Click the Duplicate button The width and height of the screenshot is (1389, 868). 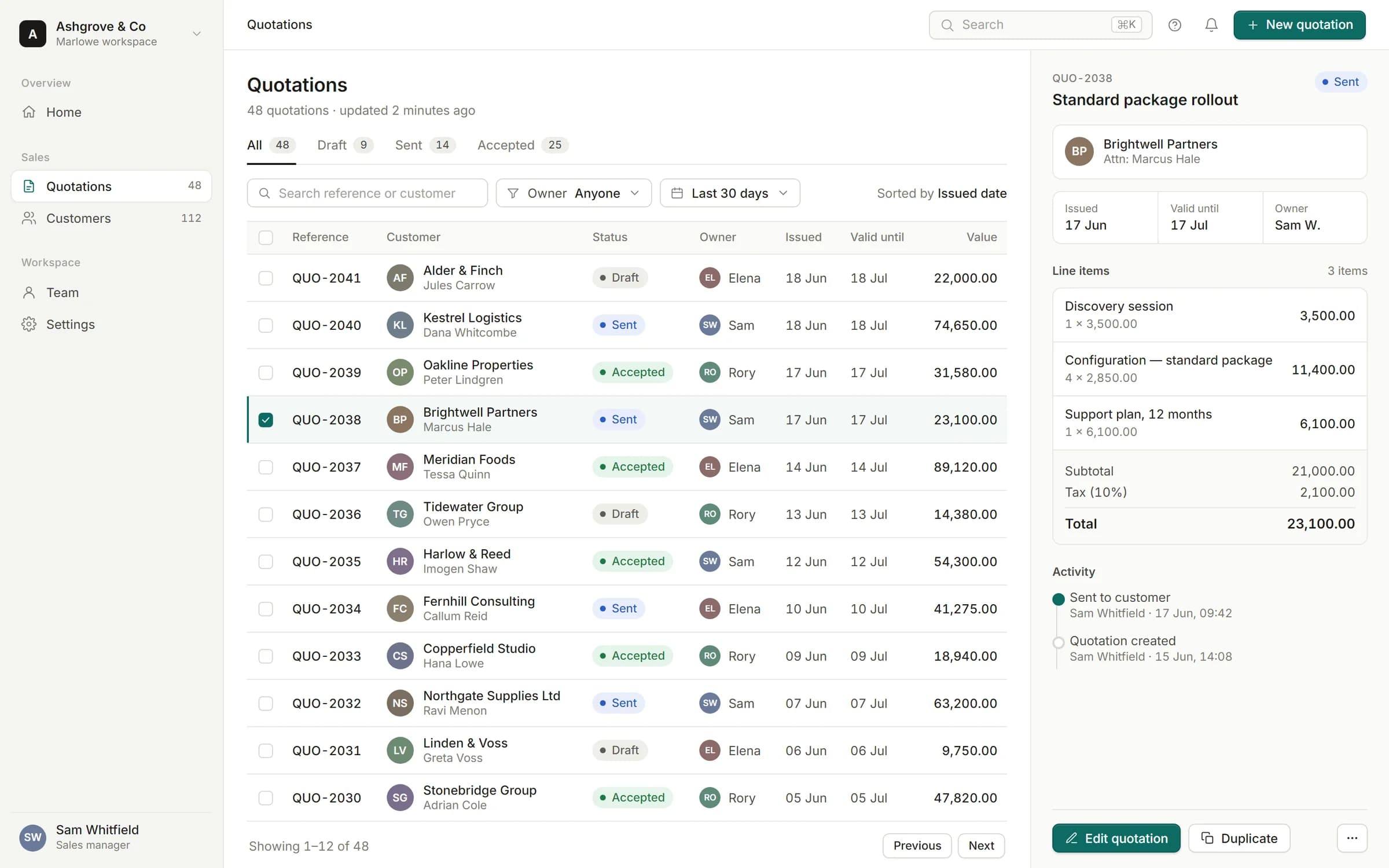click(1239, 838)
